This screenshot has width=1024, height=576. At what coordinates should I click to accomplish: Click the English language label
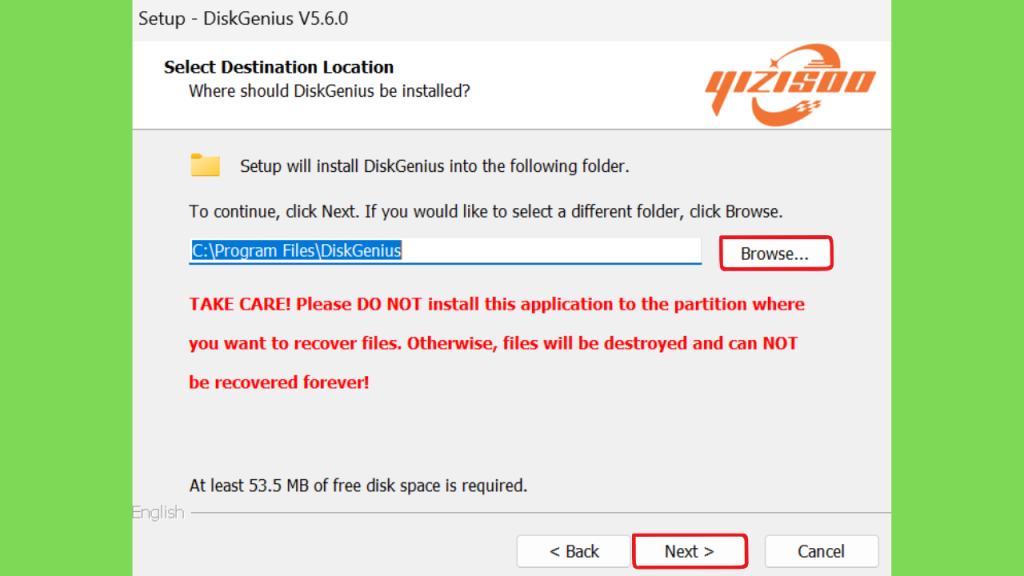tap(159, 513)
